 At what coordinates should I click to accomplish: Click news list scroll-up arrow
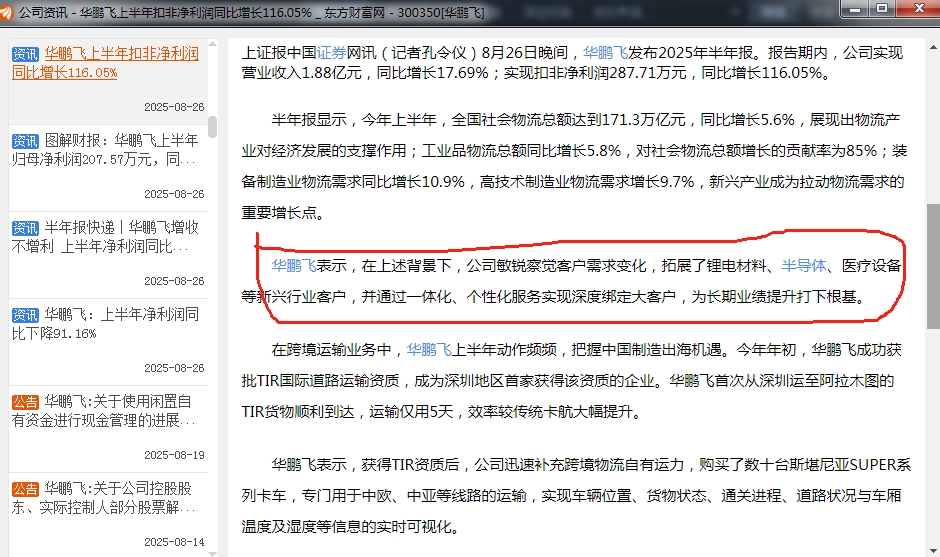click(x=212, y=43)
